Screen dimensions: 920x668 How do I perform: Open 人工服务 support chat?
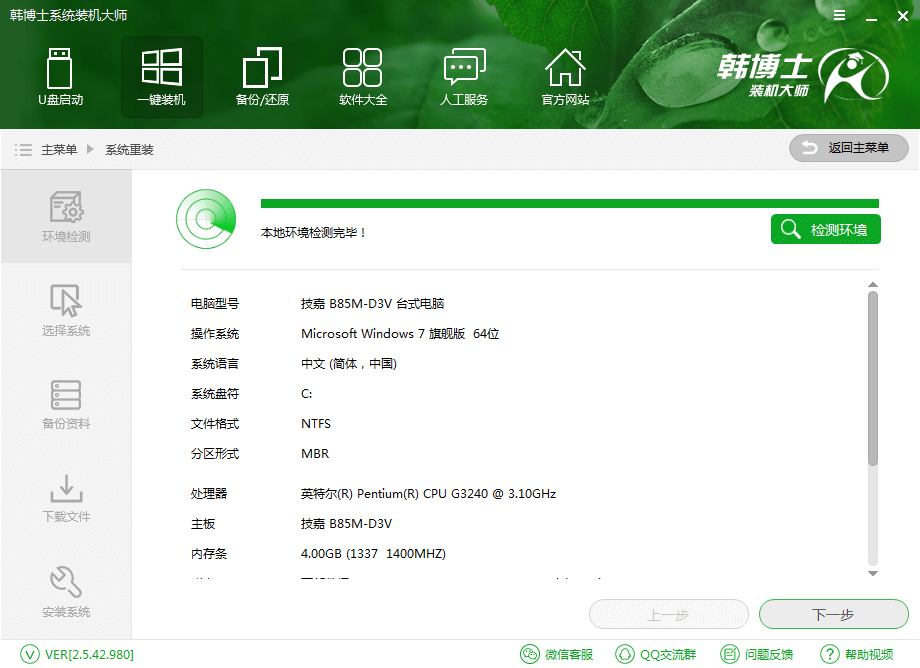[x=464, y=77]
